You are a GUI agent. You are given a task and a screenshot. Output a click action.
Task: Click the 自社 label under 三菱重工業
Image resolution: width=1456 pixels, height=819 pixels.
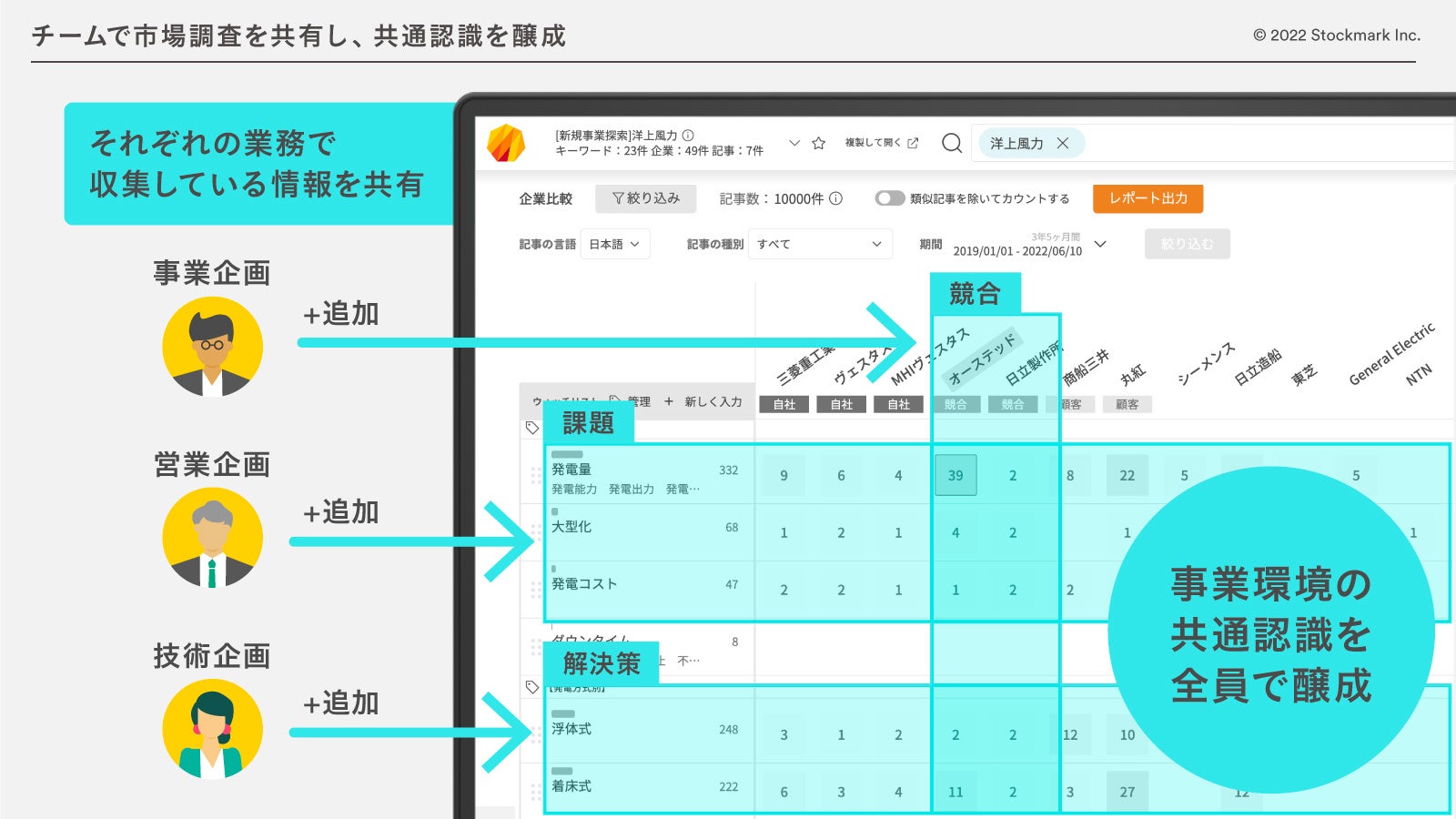pyautogui.click(x=784, y=404)
